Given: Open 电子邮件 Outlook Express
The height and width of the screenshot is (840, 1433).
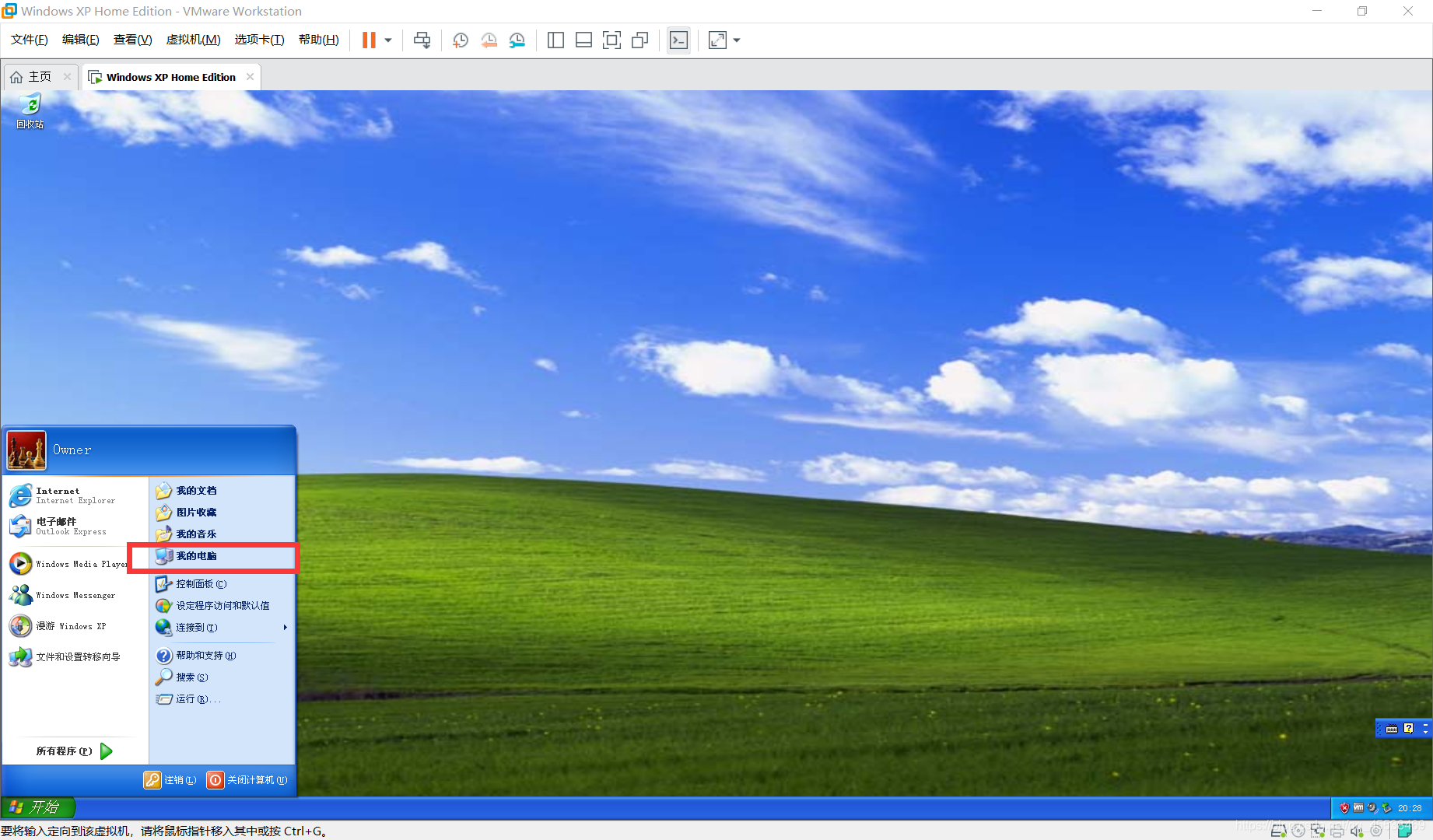Looking at the screenshot, I should pos(75,527).
